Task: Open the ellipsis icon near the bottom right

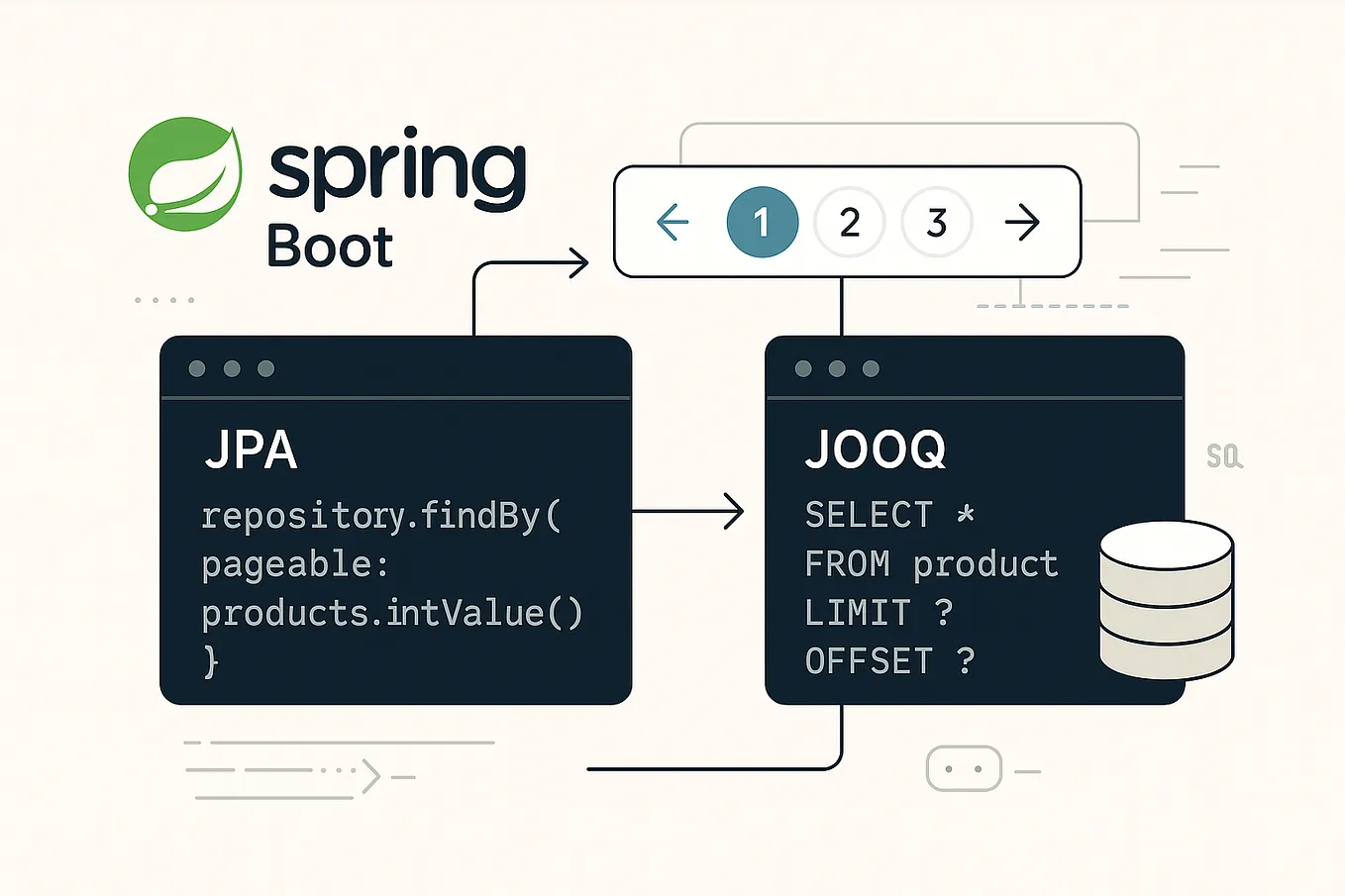Action: (x=963, y=768)
